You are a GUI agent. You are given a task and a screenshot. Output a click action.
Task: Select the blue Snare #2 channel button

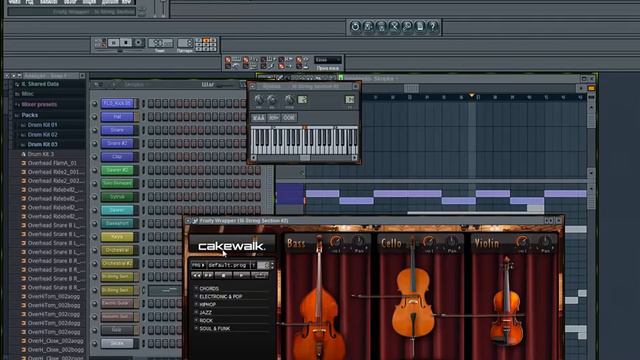[x=117, y=143]
